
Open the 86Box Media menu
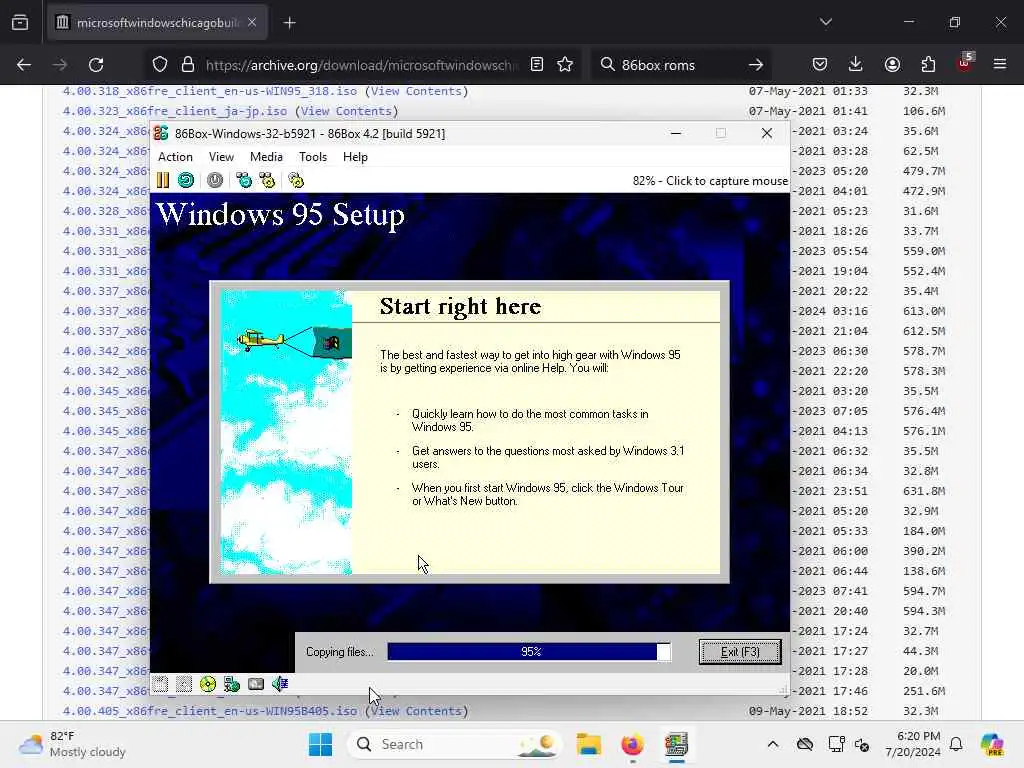coord(266,157)
